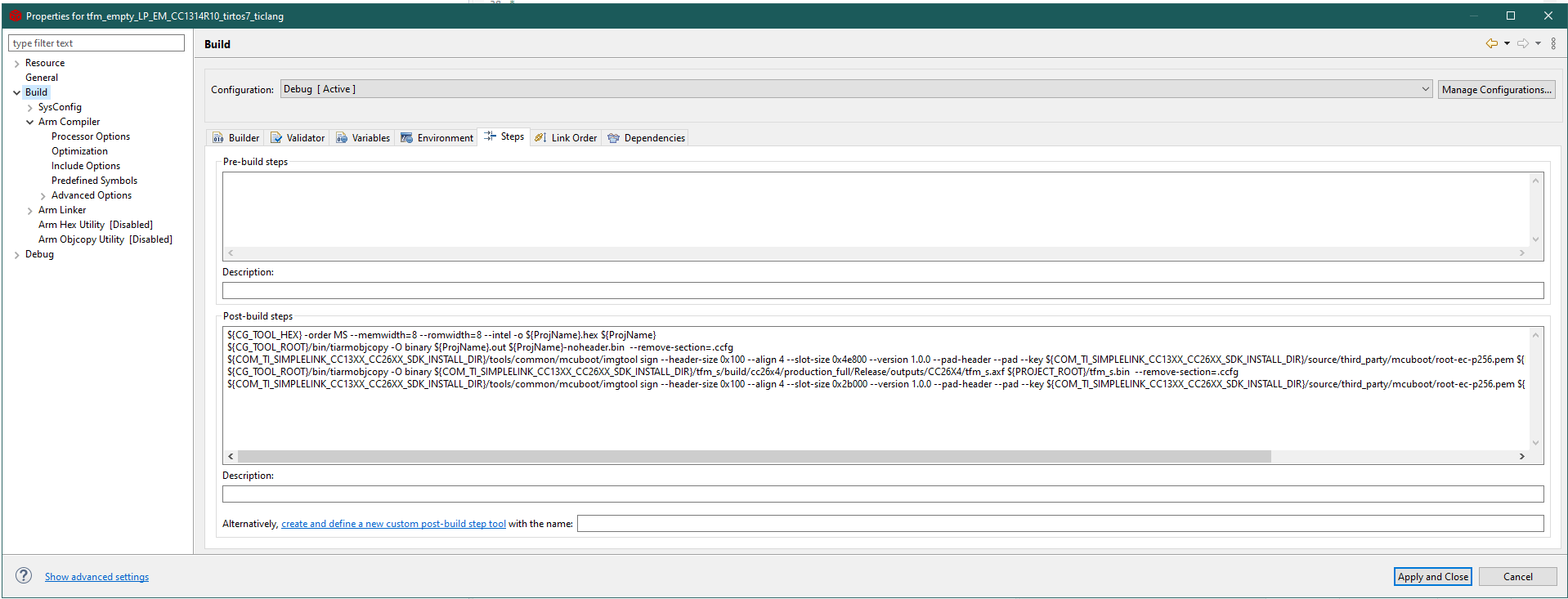Click the Steps tab icon
Viewport: 1568px width, 599px height.
coord(490,136)
